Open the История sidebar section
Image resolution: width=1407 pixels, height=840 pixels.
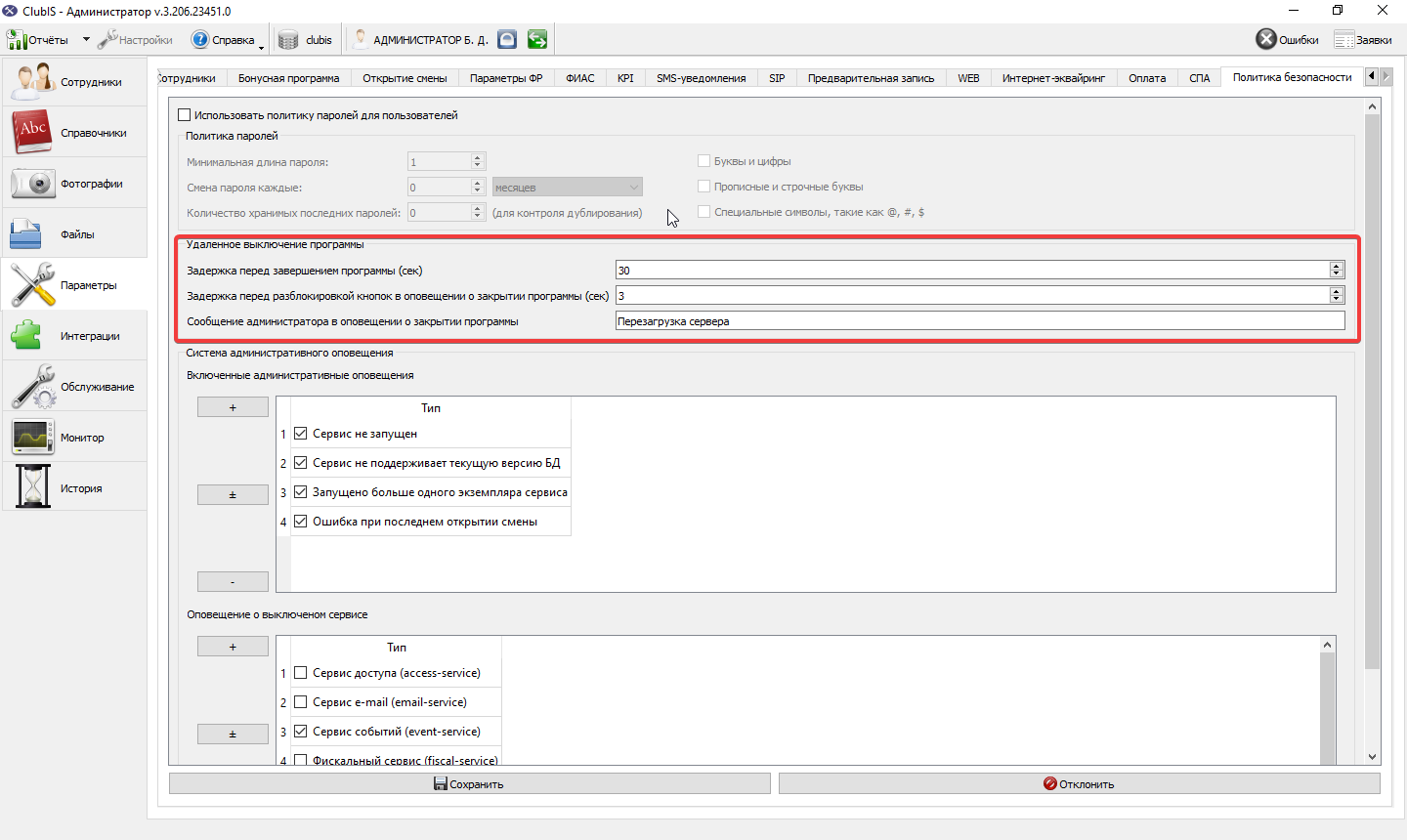point(74,487)
